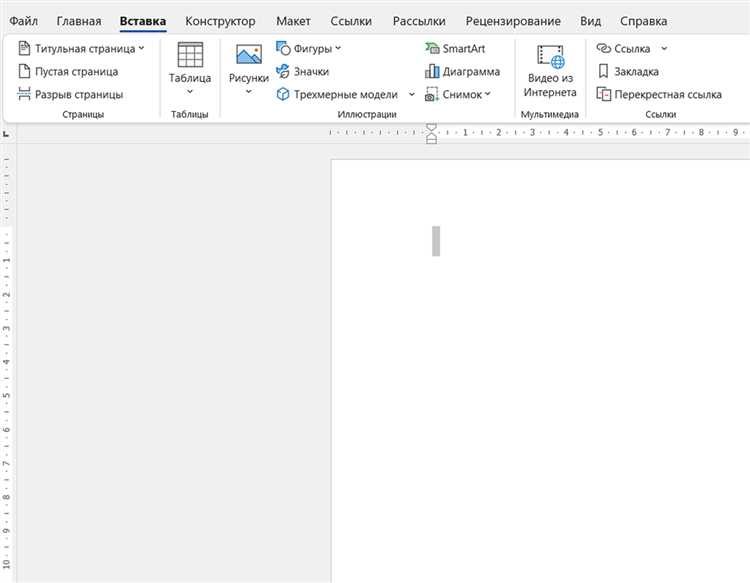Add a bookmark with Закладка
Viewport: 750px width, 583px height.
tap(628, 72)
